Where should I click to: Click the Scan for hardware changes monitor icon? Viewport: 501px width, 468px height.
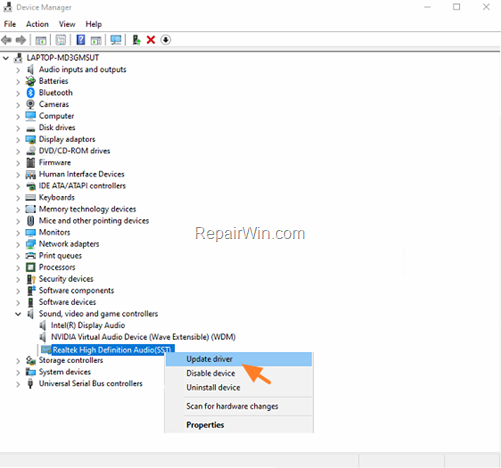click(116, 40)
